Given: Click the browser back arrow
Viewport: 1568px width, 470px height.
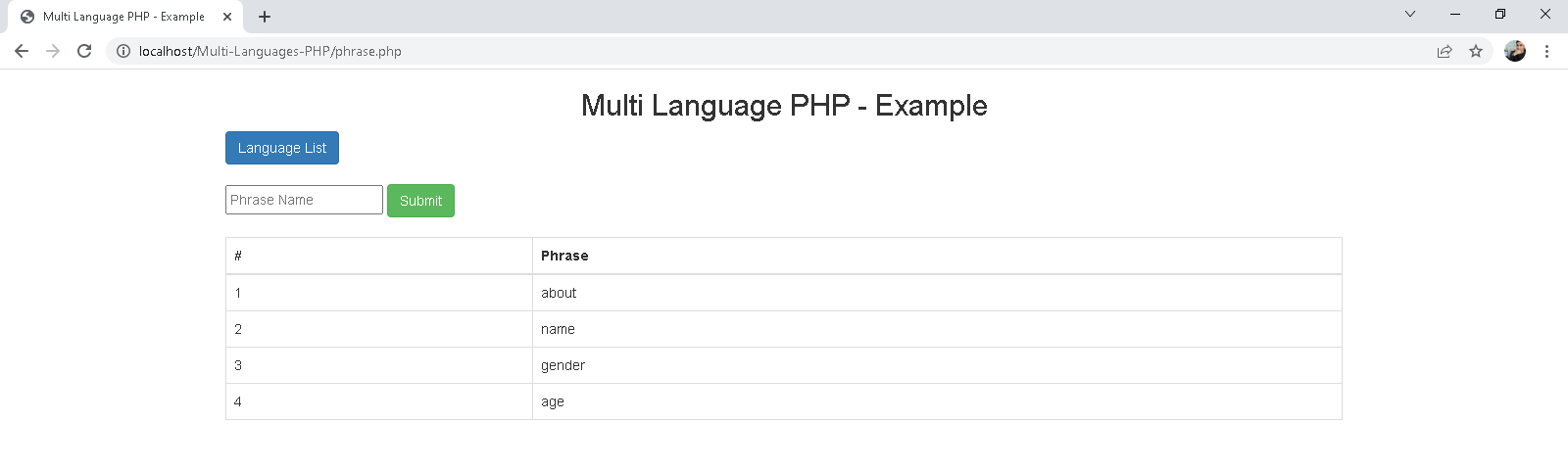Looking at the screenshot, I should coord(22,51).
